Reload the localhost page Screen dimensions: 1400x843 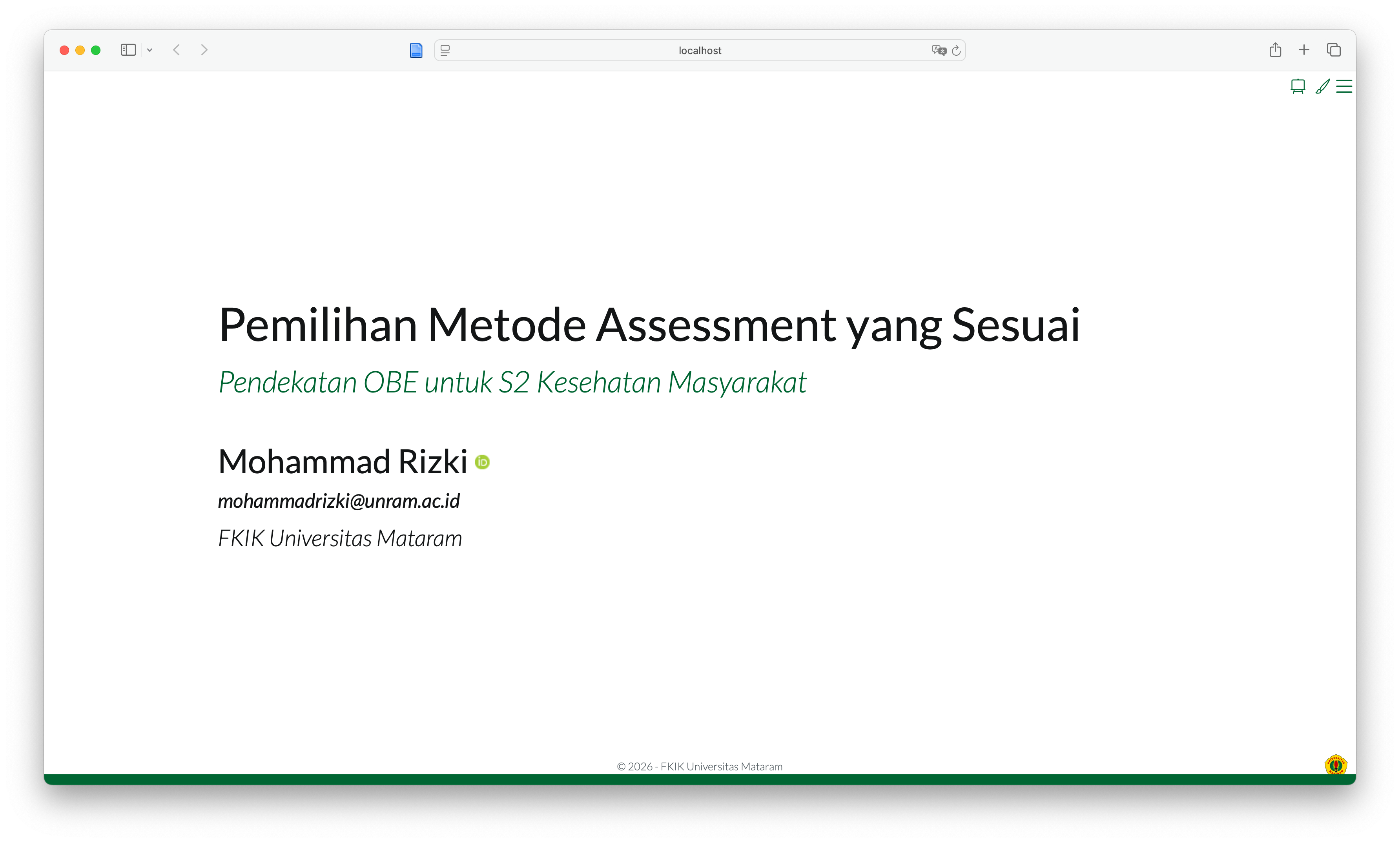coord(957,51)
